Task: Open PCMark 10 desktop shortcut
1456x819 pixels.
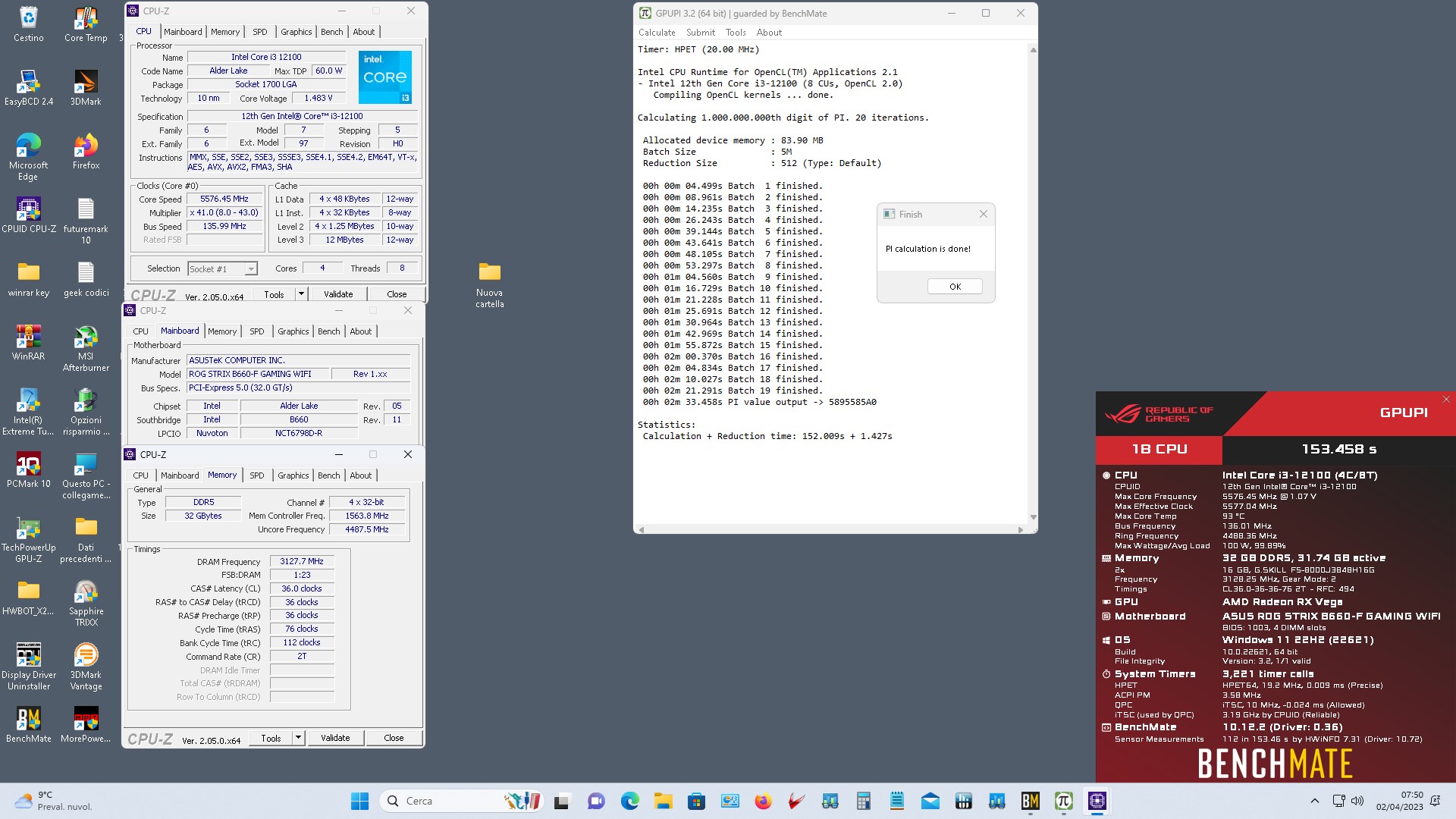Action: pos(28,469)
